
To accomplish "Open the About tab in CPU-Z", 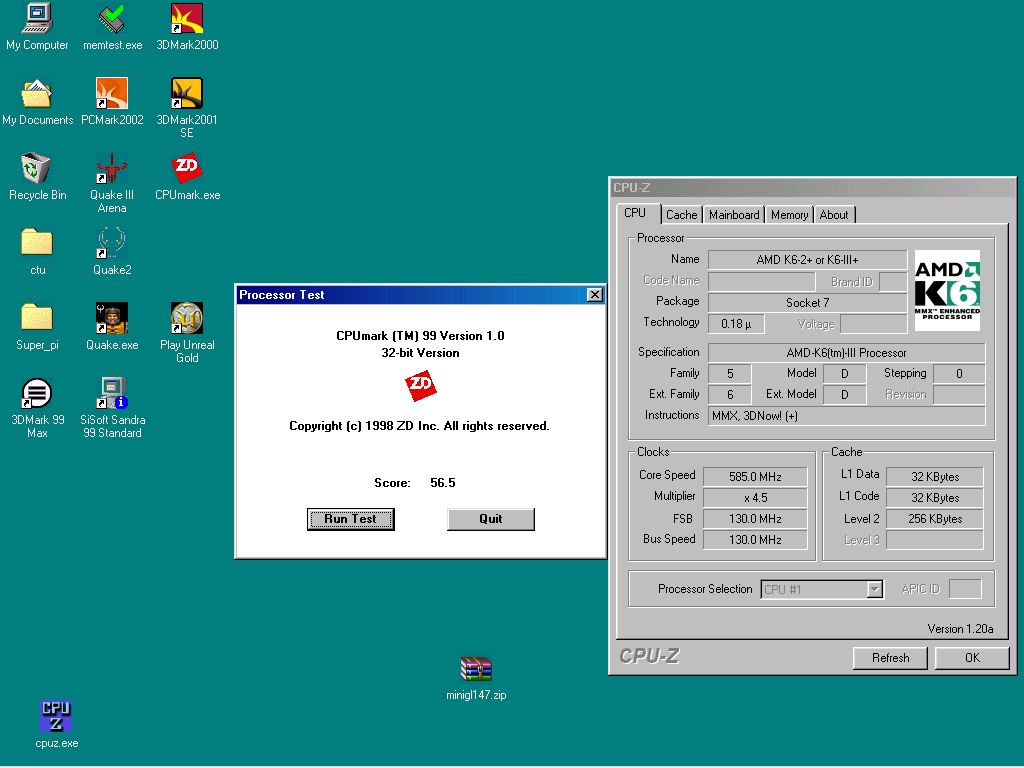I will (834, 215).
